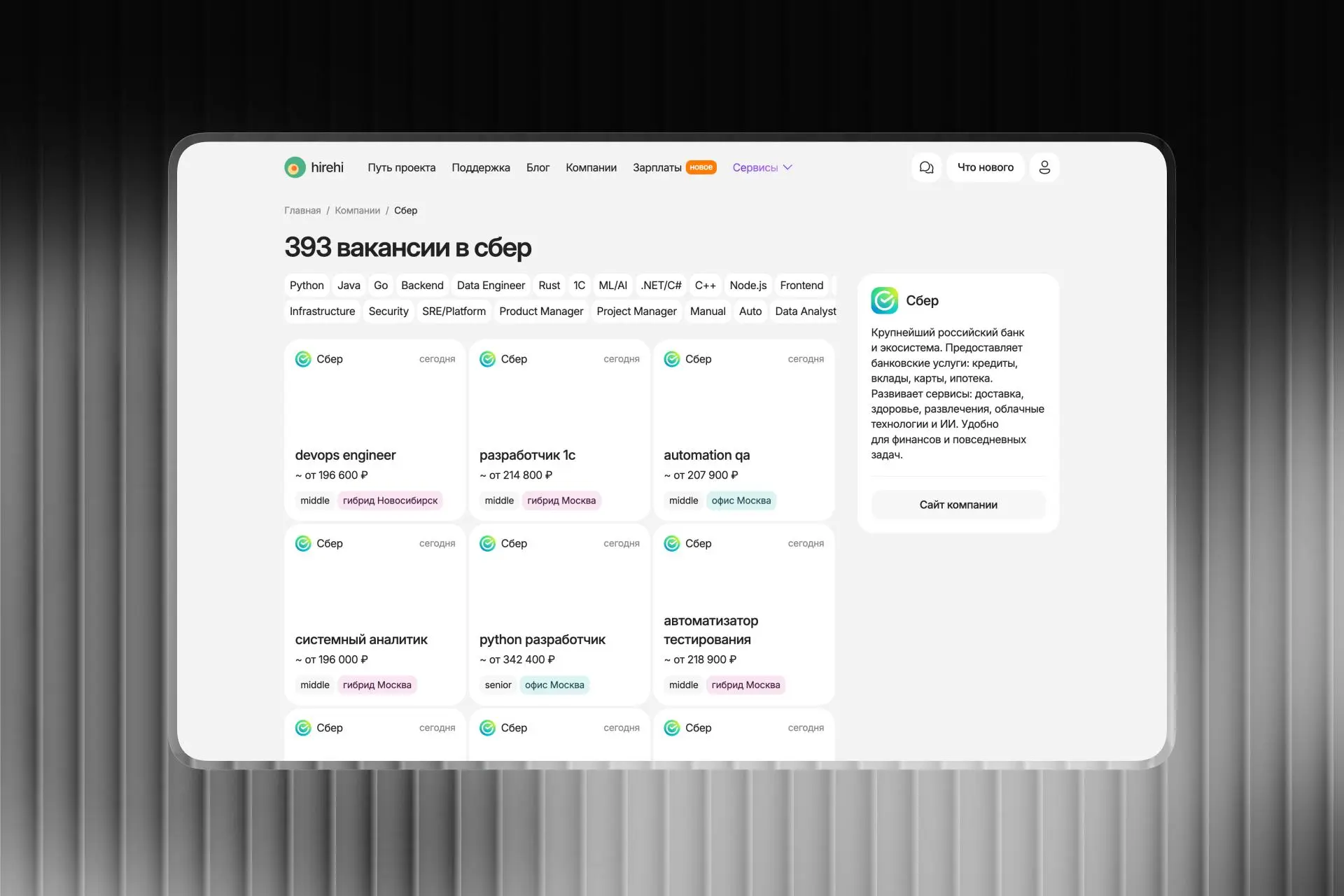Image resolution: width=1344 pixels, height=896 pixels.
Task: Filter vacancies by Python tag
Action: pos(307,286)
